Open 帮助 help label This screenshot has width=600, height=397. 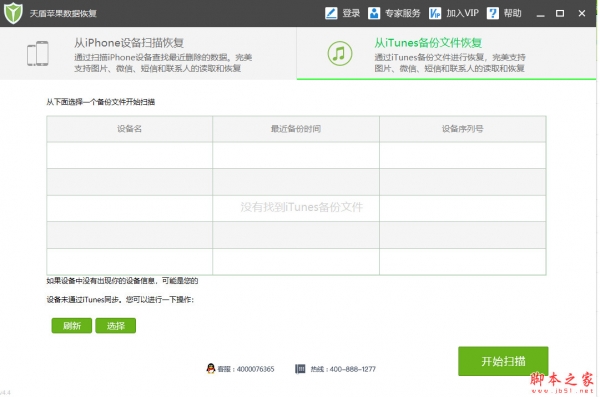pyautogui.click(x=512, y=13)
